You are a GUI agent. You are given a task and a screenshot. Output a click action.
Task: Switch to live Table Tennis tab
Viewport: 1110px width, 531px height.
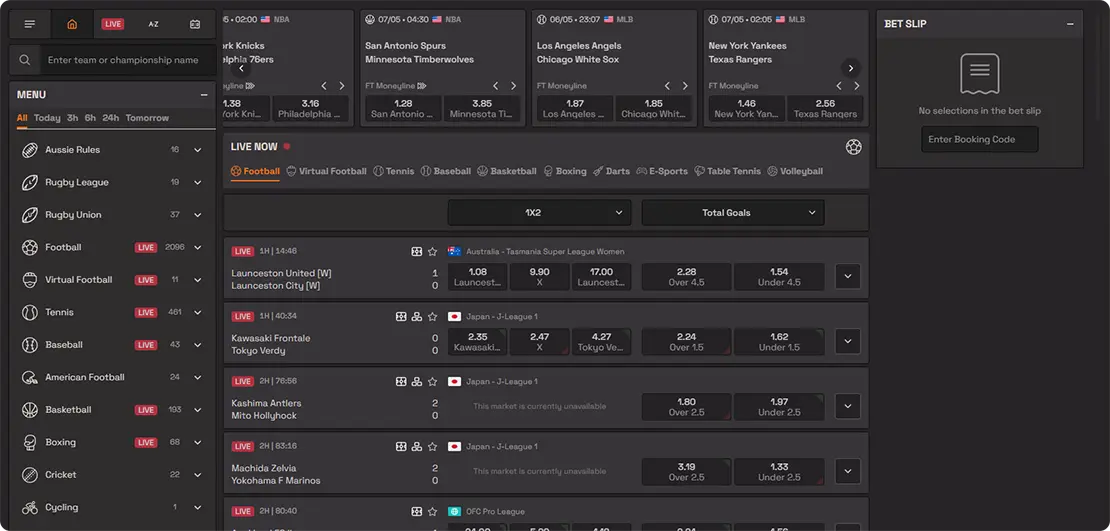(728, 171)
